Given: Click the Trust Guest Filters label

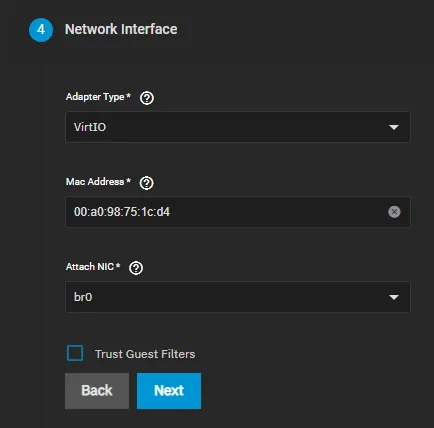Looking at the screenshot, I should [145, 354].
